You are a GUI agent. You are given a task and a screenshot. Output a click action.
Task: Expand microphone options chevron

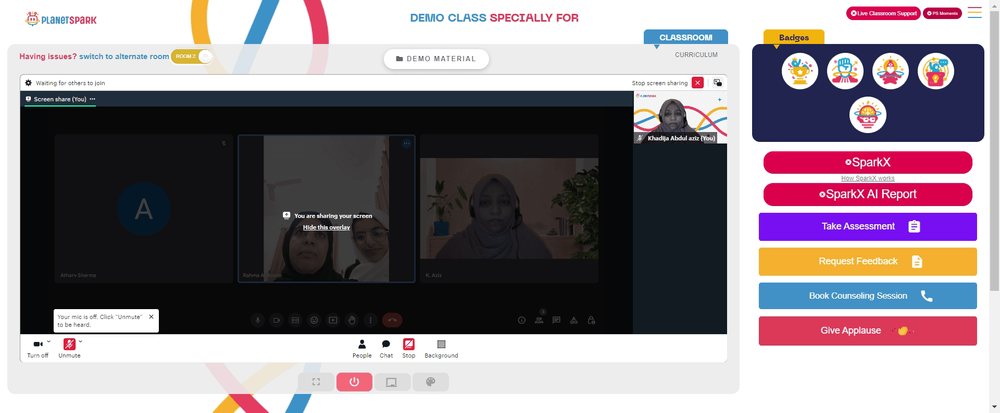[80, 342]
